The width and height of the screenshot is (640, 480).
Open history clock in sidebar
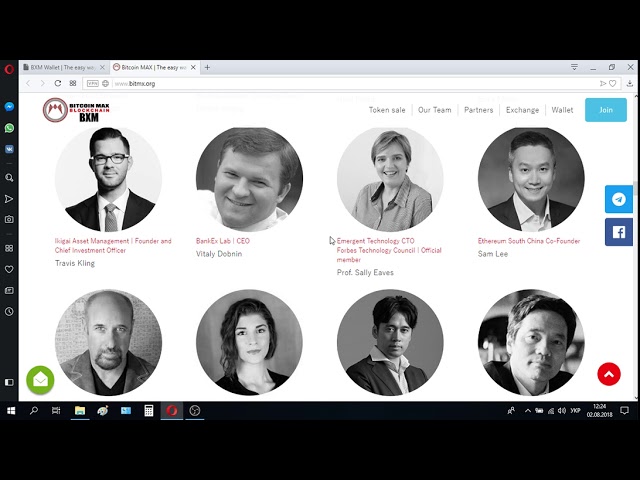[9, 311]
